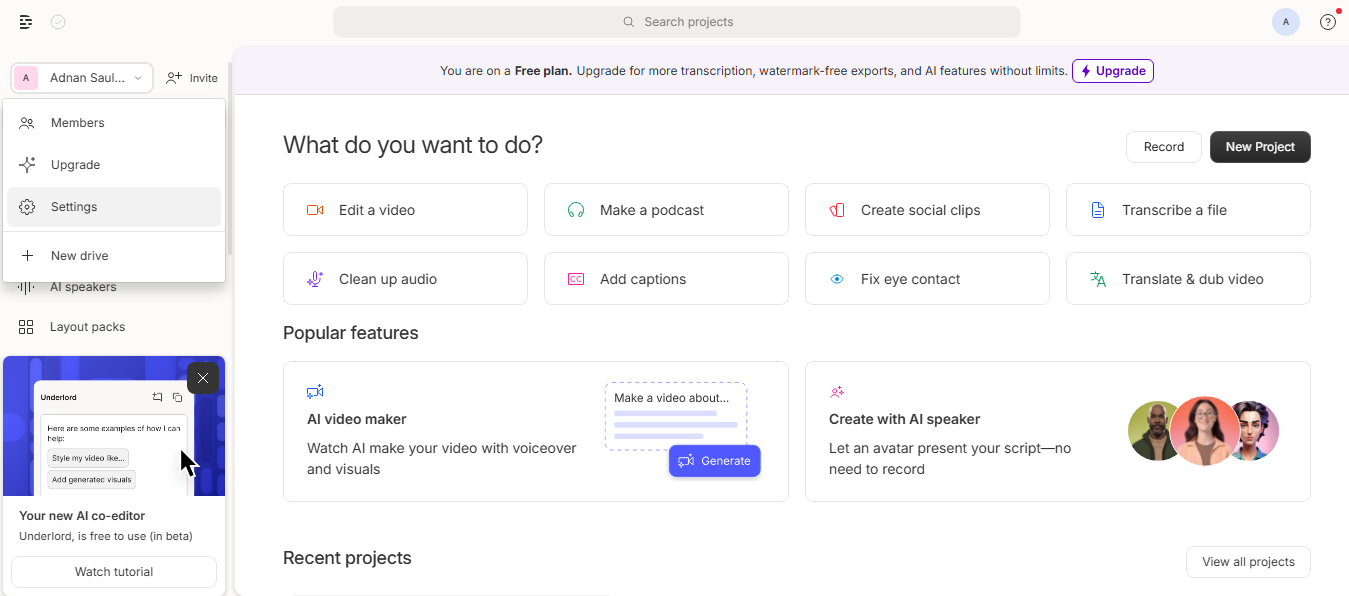
Task: Collapse the sidebar using top-left panel icon
Action: (26, 22)
